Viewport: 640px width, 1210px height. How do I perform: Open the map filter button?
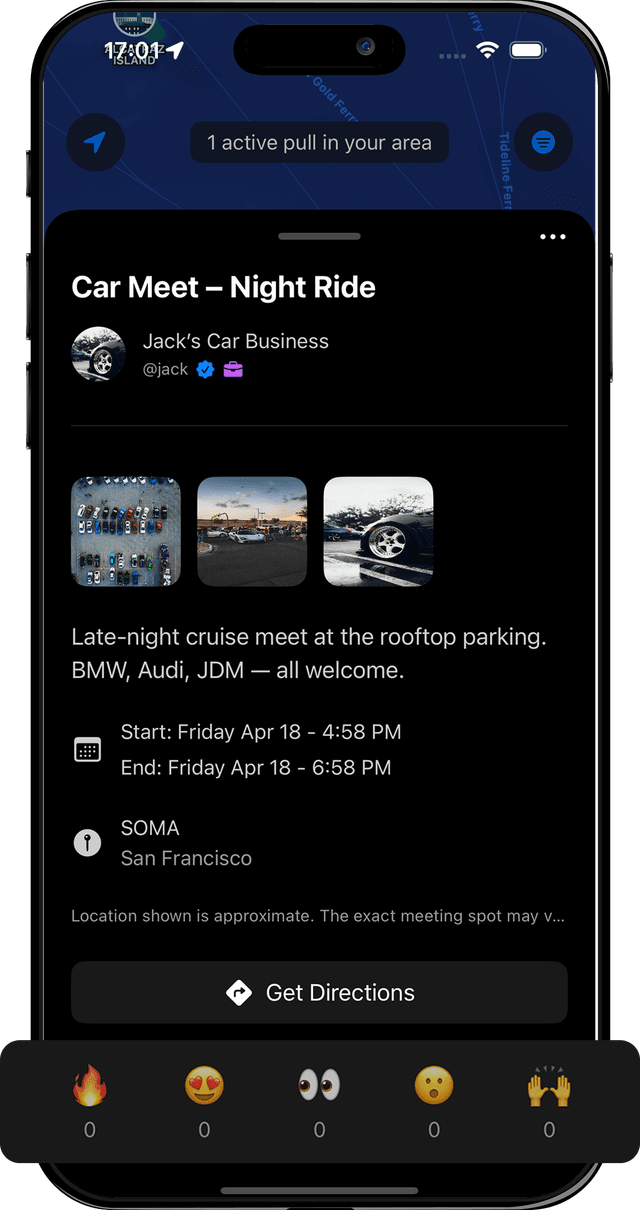coord(543,142)
